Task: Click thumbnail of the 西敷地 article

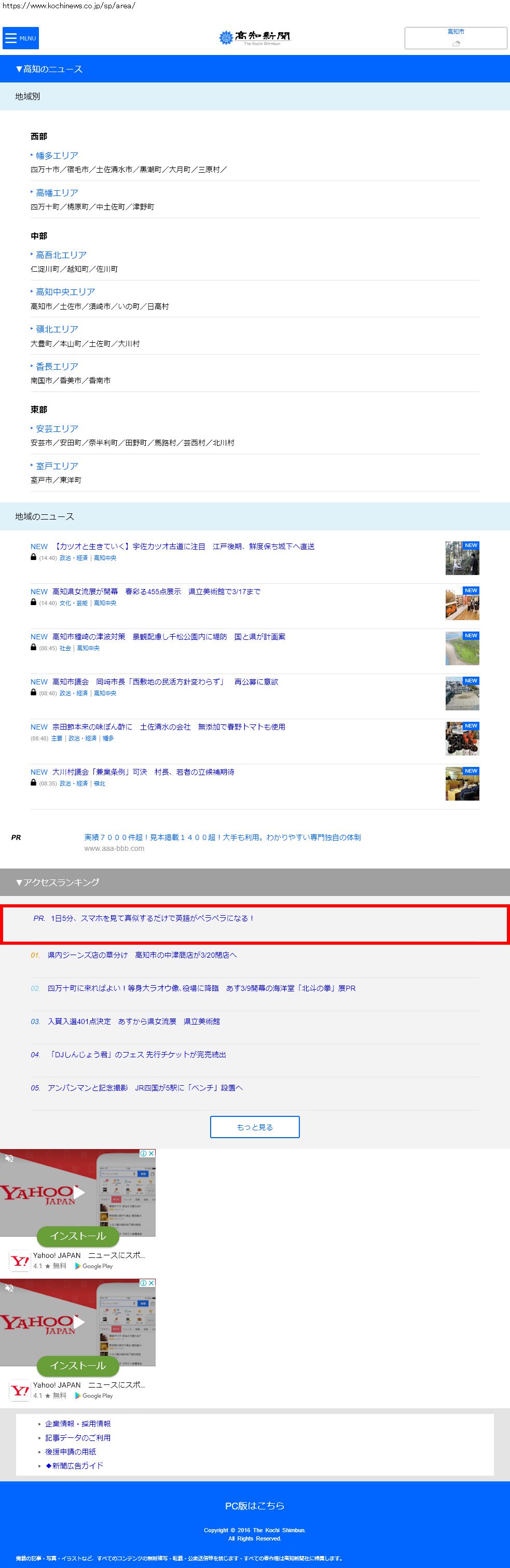Action: [x=462, y=693]
